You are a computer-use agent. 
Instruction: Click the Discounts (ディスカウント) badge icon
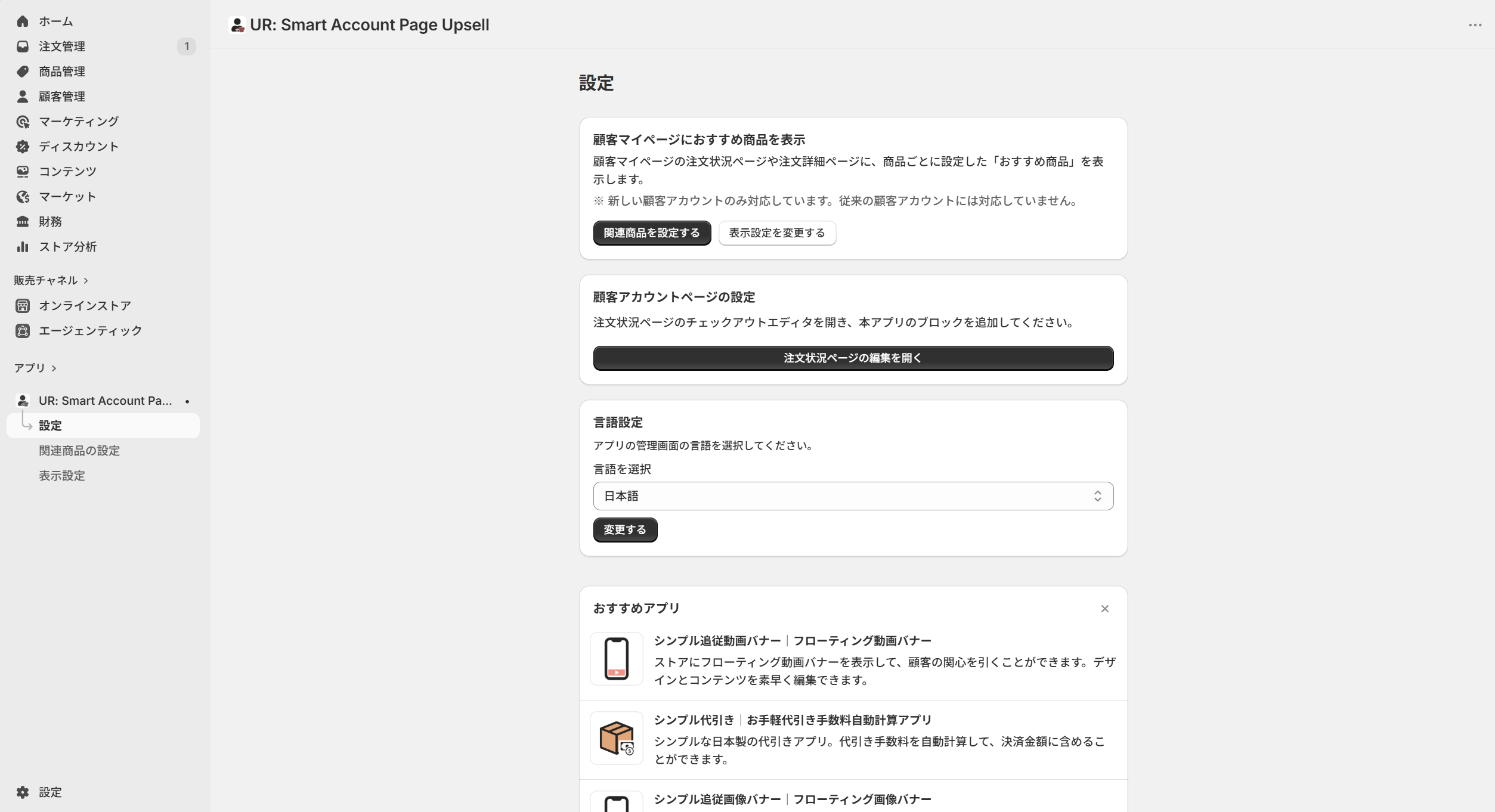[x=23, y=147]
